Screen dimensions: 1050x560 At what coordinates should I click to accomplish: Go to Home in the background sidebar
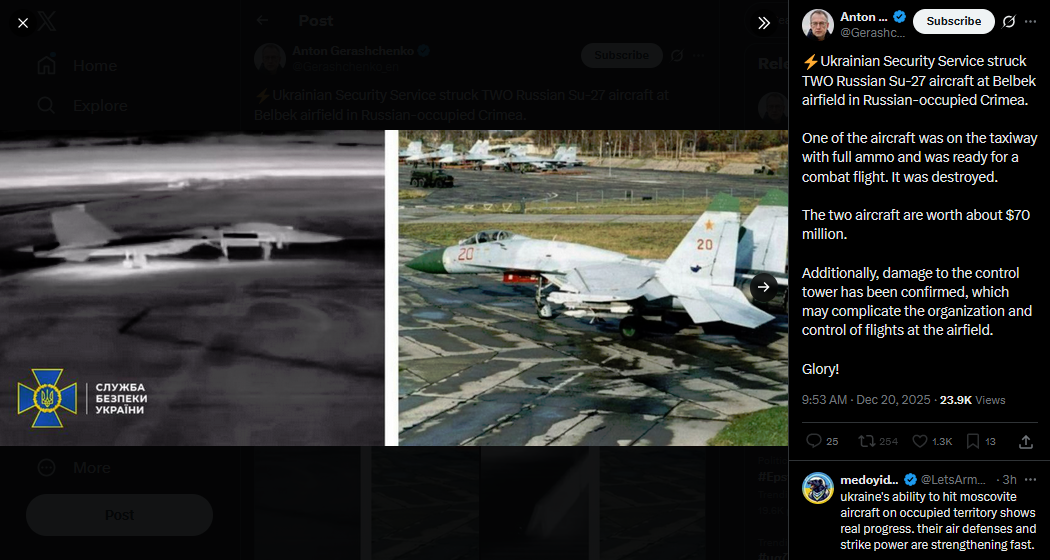click(77, 66)
